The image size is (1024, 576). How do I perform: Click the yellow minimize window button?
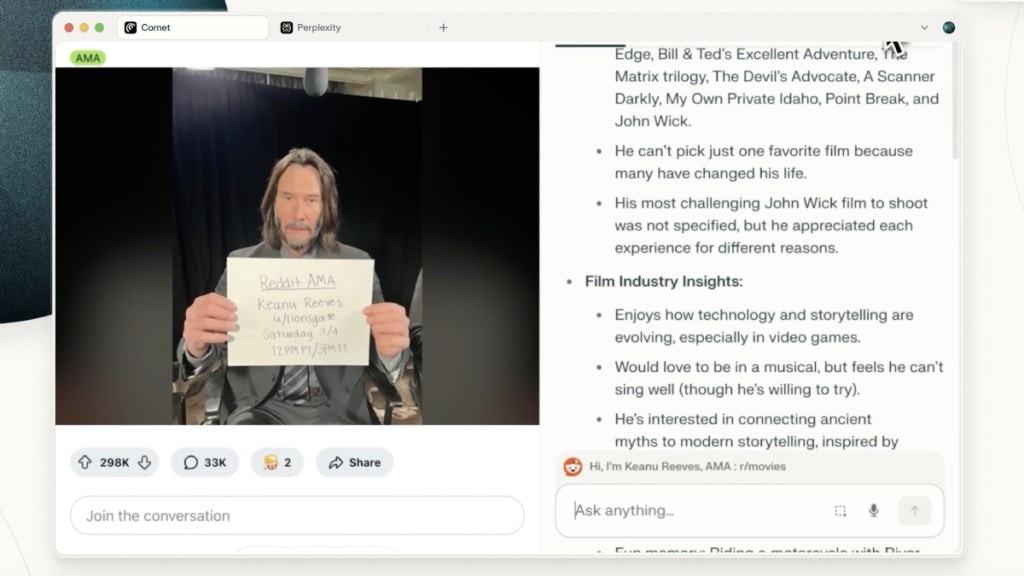[x=84, y=28]
